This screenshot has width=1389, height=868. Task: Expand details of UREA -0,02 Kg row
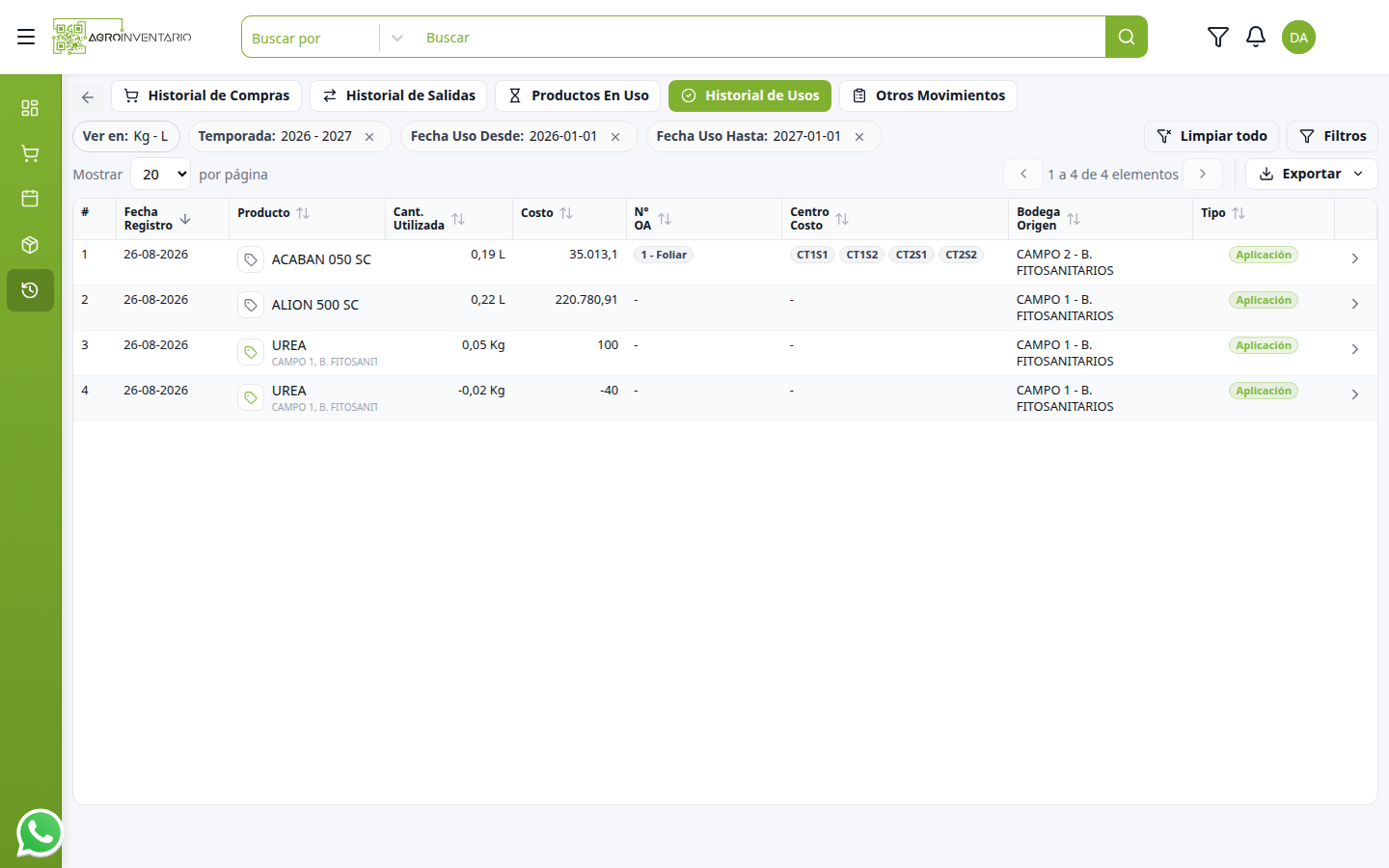tap(1355, 394)
